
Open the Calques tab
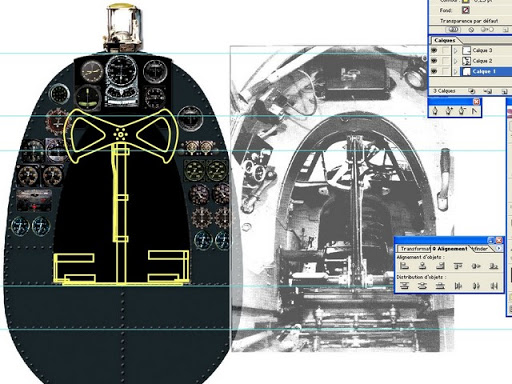(445, 40)
